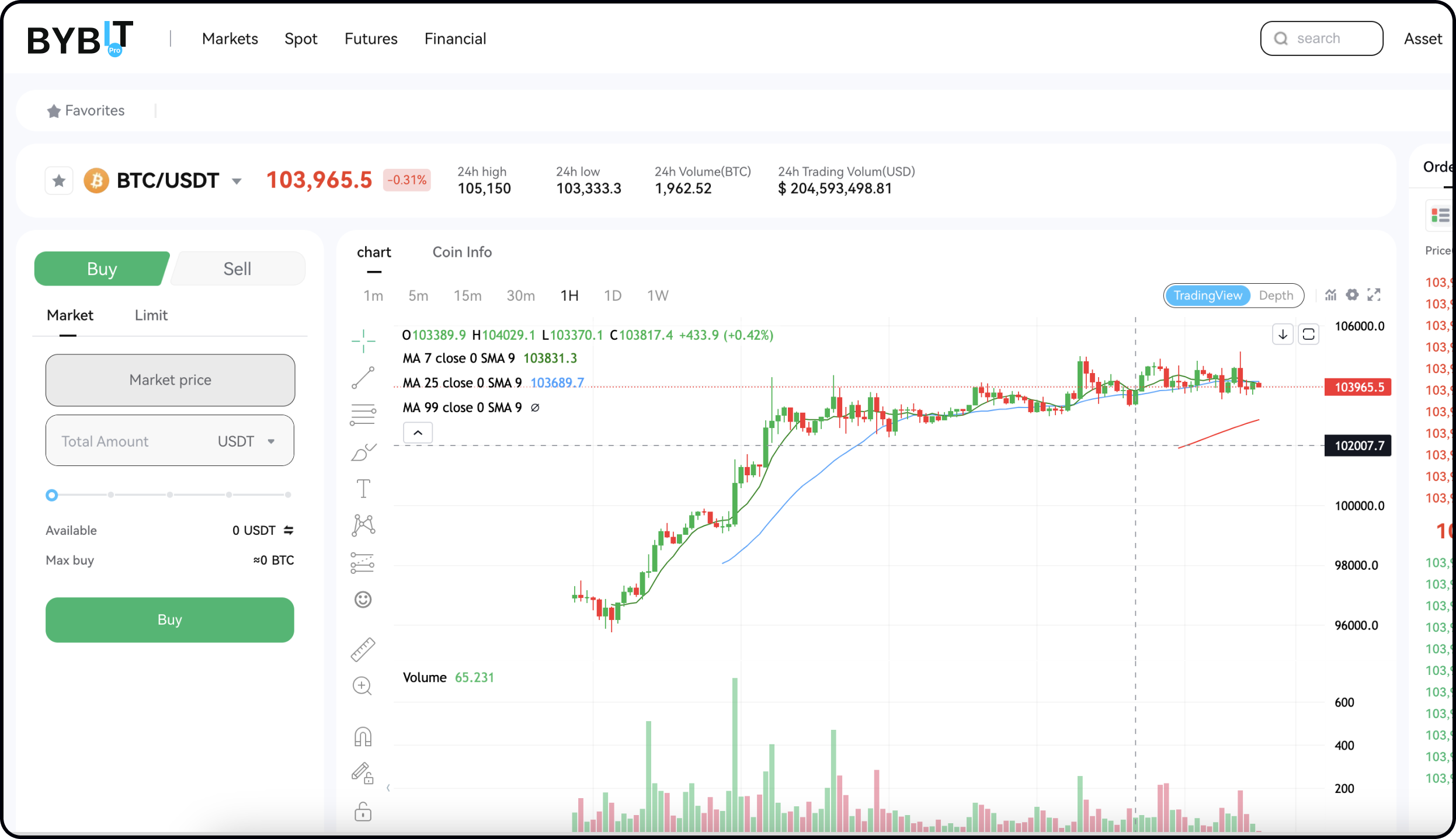
Task: Toggle to the Sell side
Action: click(x=237, y=269)
